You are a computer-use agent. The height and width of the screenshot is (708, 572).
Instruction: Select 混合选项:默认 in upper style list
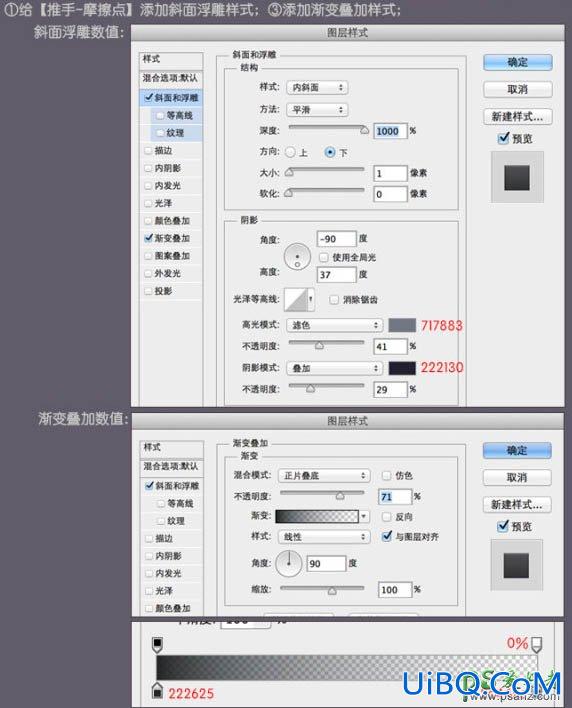(x=171, y=78)
